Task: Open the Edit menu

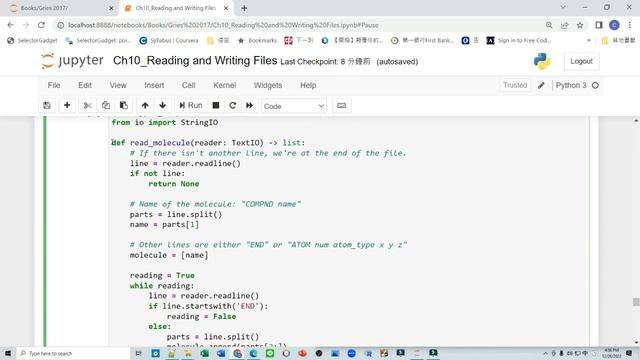Action: click(85, 85)
